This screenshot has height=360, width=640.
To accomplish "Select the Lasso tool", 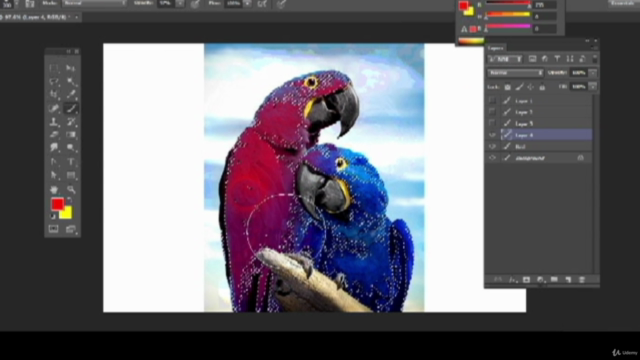I will 53,81.
